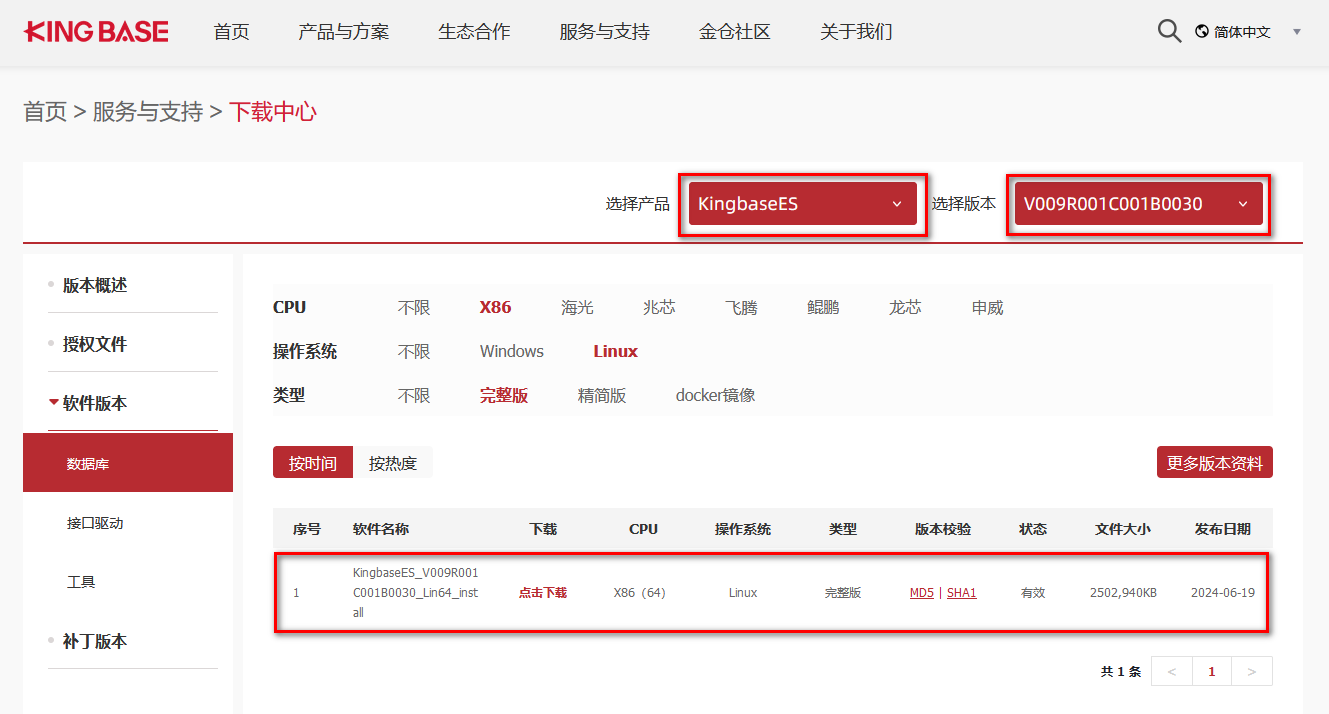Click the KingbaseES_V009R001C001B0030_Lin64_install file name
This screenshot has width=1329, height=714.
(x=415, y=593)
